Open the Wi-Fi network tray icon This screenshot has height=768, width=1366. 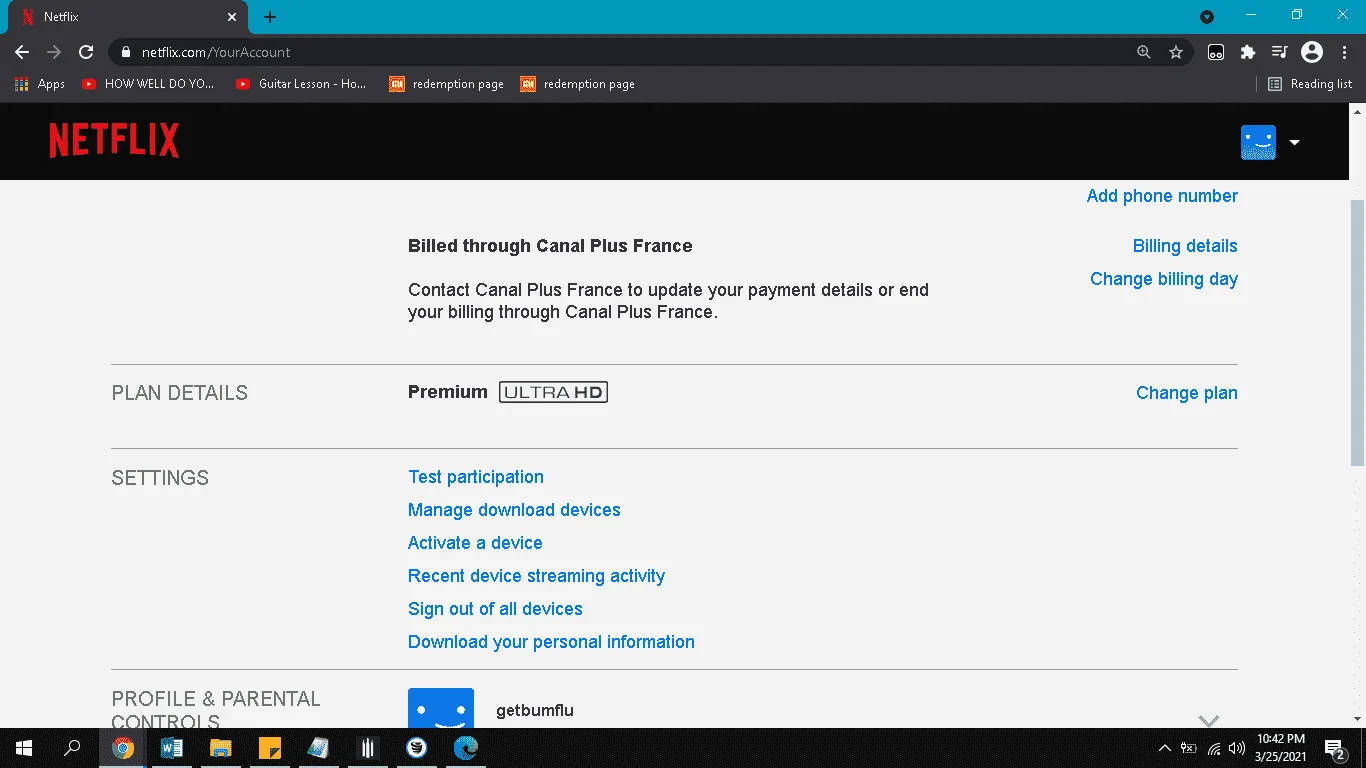point(1214,748)
